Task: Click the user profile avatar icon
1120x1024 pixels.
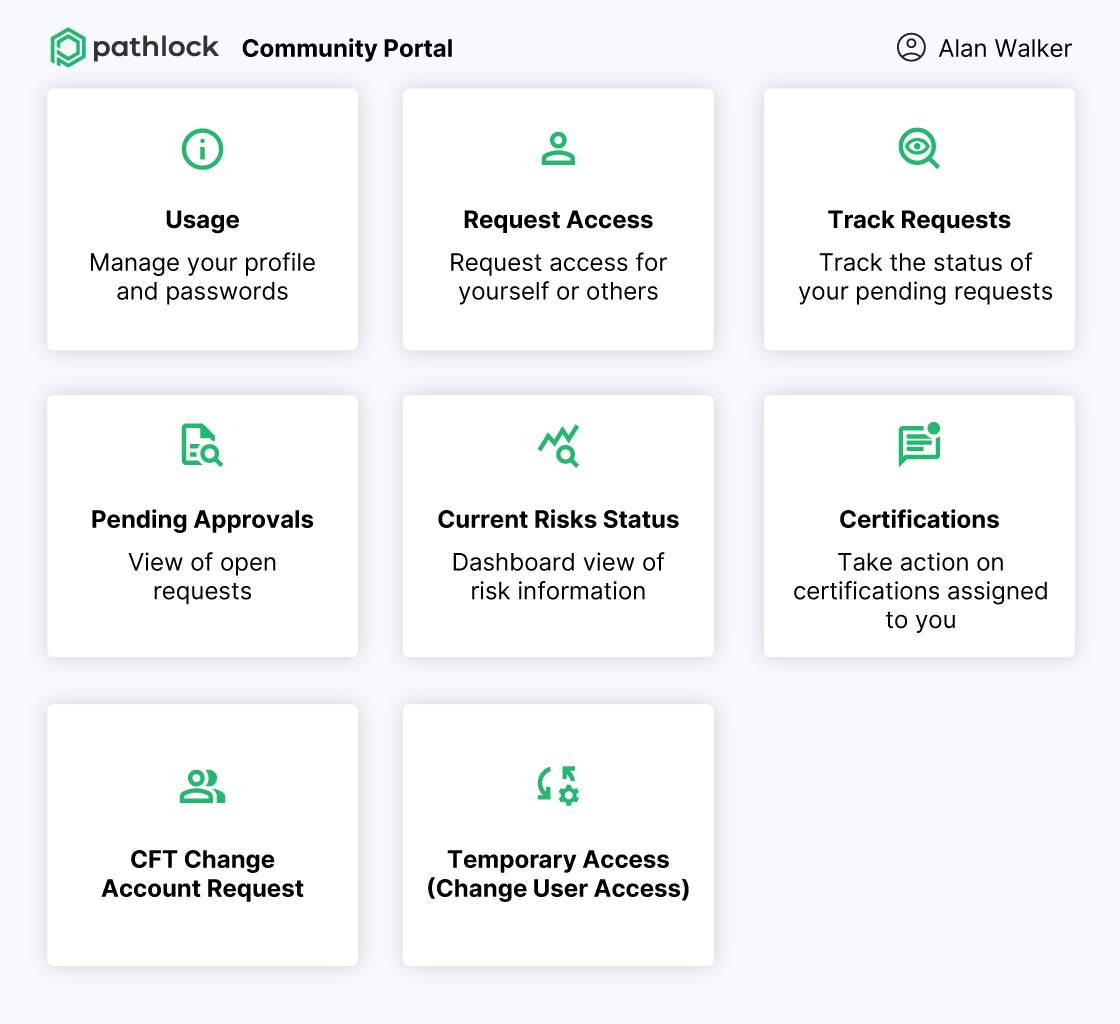Action: click(911, 48)
